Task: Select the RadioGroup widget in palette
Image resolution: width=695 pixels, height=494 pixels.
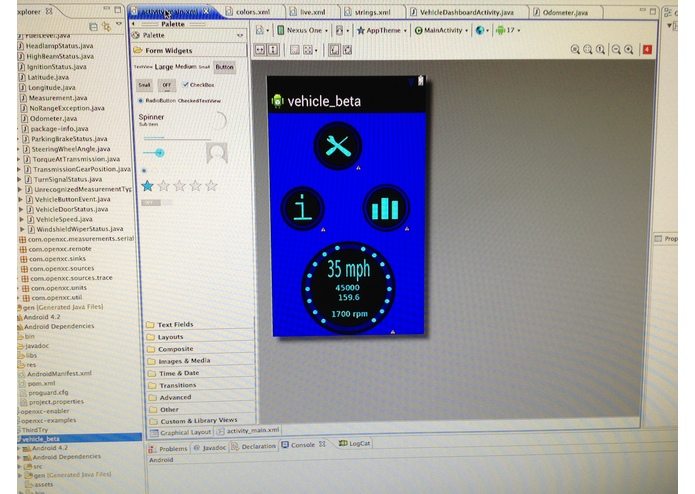Action: click(154, 170)
